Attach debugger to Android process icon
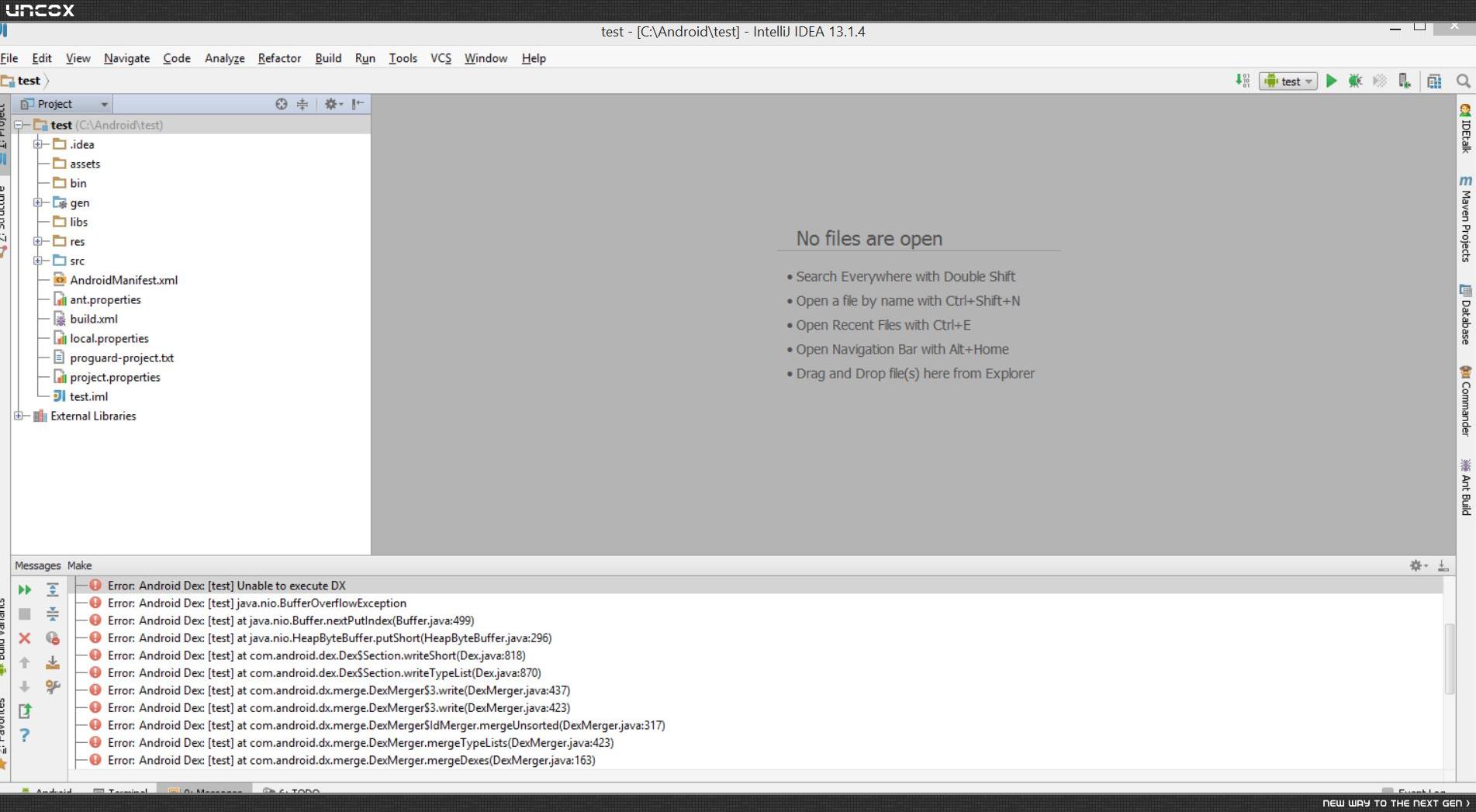Image resolution: width=1476 pixels, height=812 pixels. tap(1405, 81)
